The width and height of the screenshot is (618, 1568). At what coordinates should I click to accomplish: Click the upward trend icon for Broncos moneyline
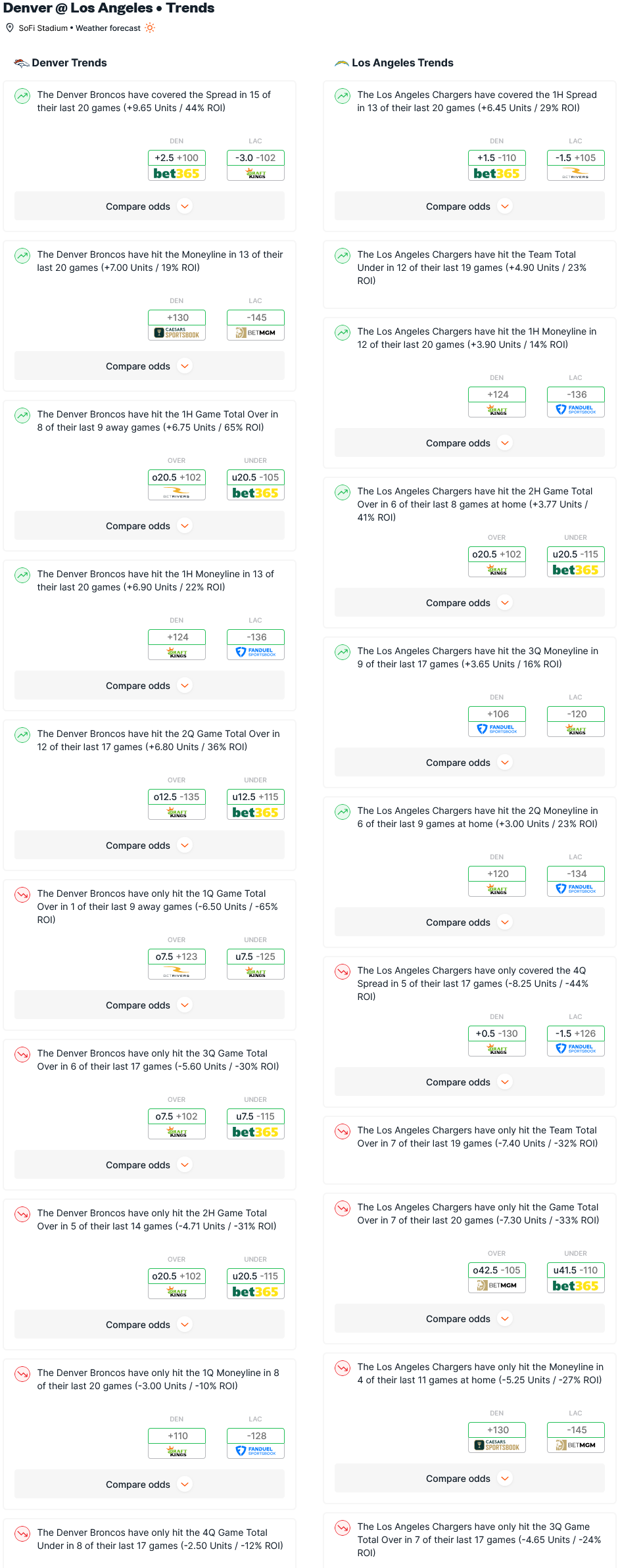(22, 256)
